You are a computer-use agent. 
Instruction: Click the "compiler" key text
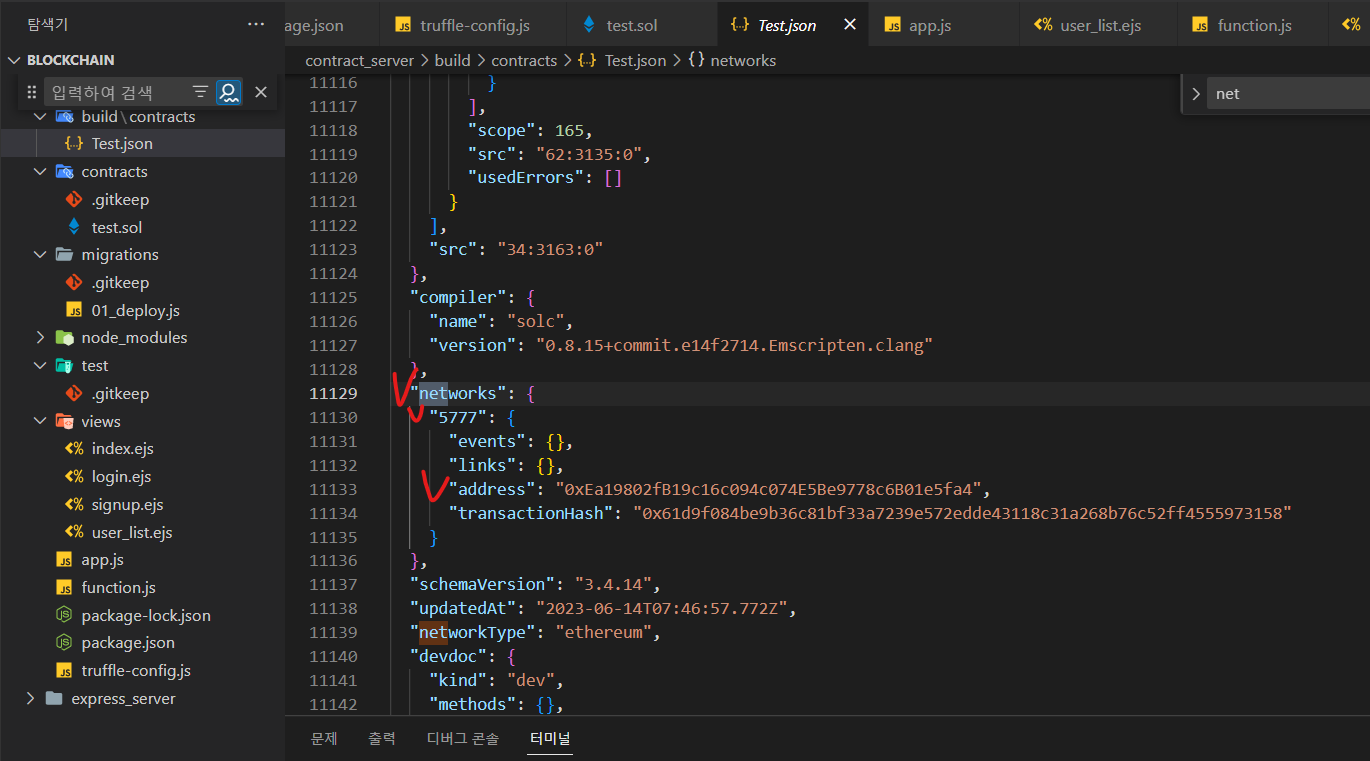tap(458, 297)
